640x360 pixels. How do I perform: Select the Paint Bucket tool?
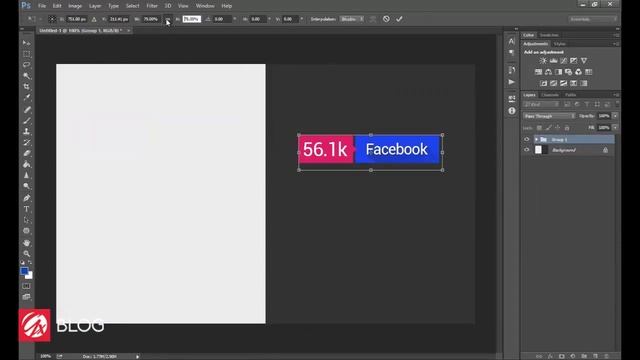[27, 164]
